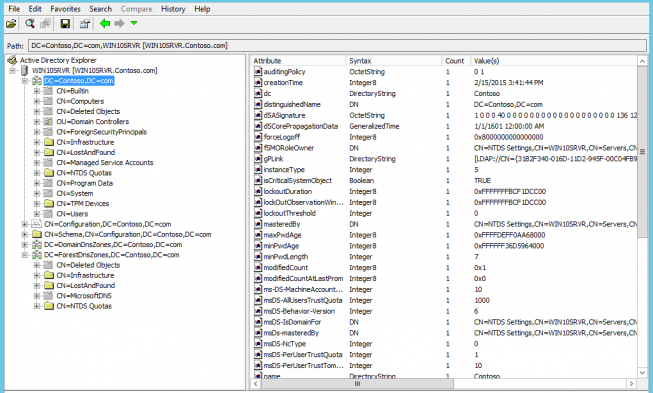The image size is (653, 393).
Task: Click the Save snapshot floppy icon
Action: [x=65, y=24]
